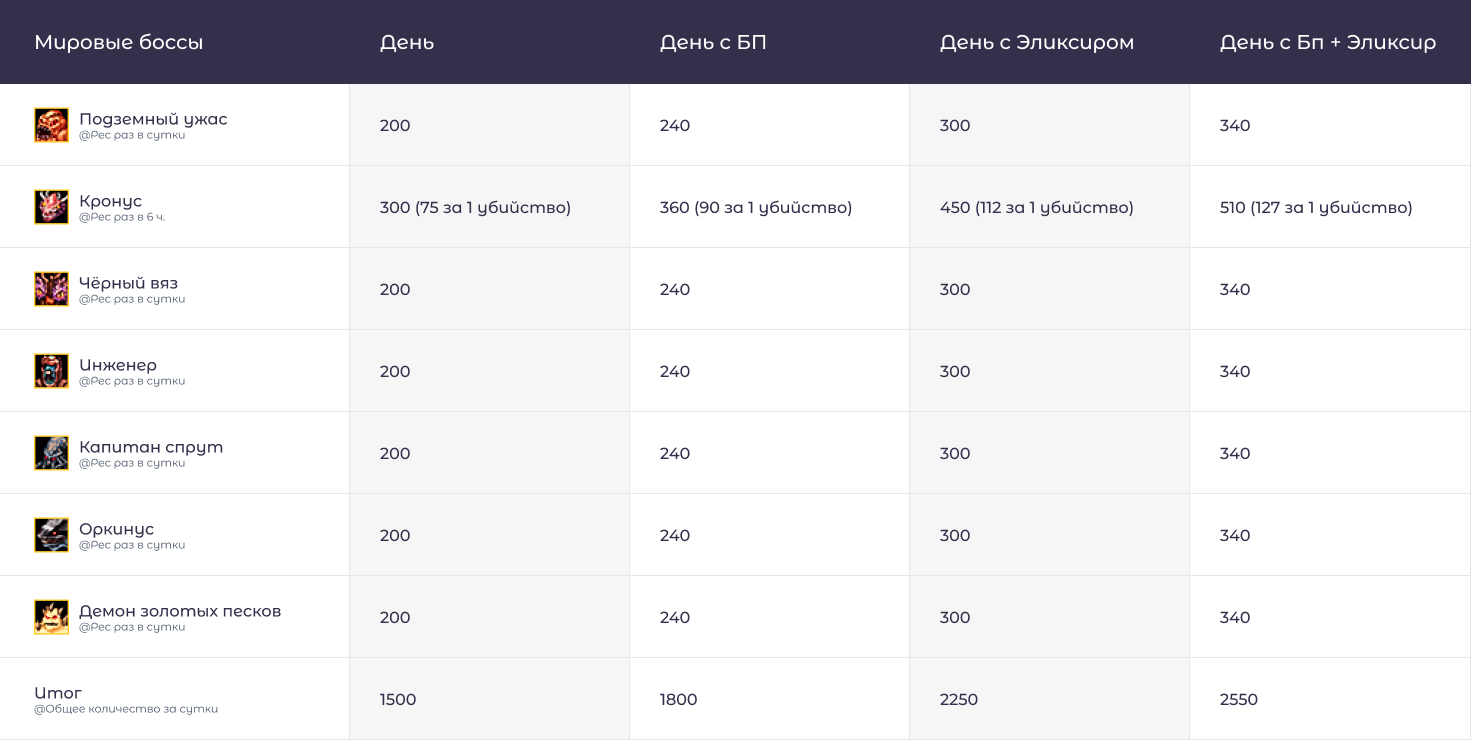The height and width of the screenshot is (740, 1471).
Task: Click the Капитан спрут boss name
Action: tap(151, 447)
